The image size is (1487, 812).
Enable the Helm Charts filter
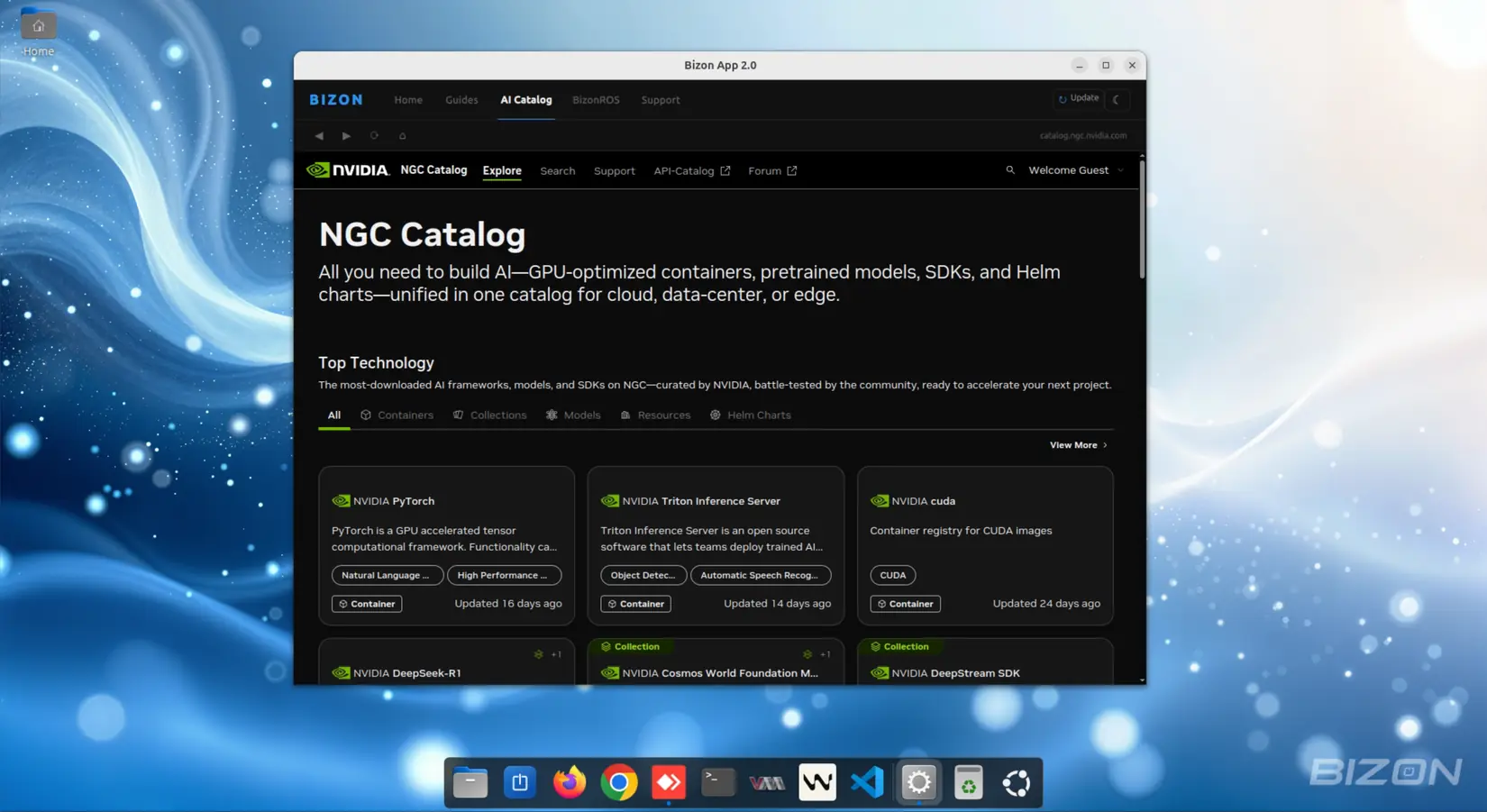[751, 415]
